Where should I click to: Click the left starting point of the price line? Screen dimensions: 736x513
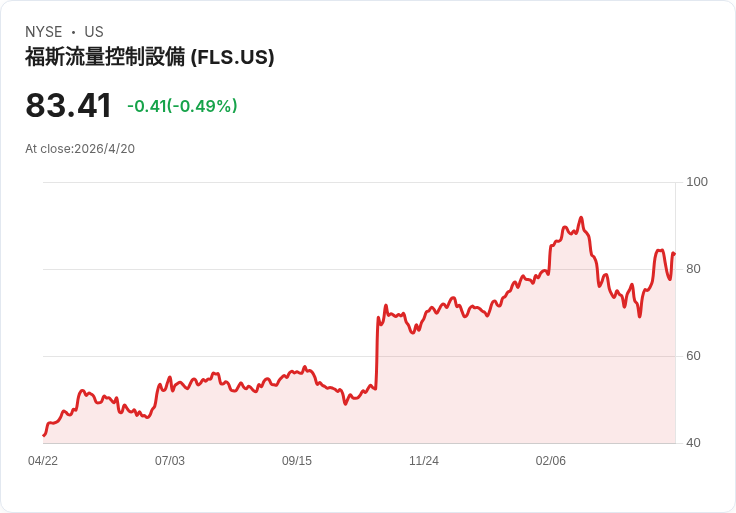(44, 435)
